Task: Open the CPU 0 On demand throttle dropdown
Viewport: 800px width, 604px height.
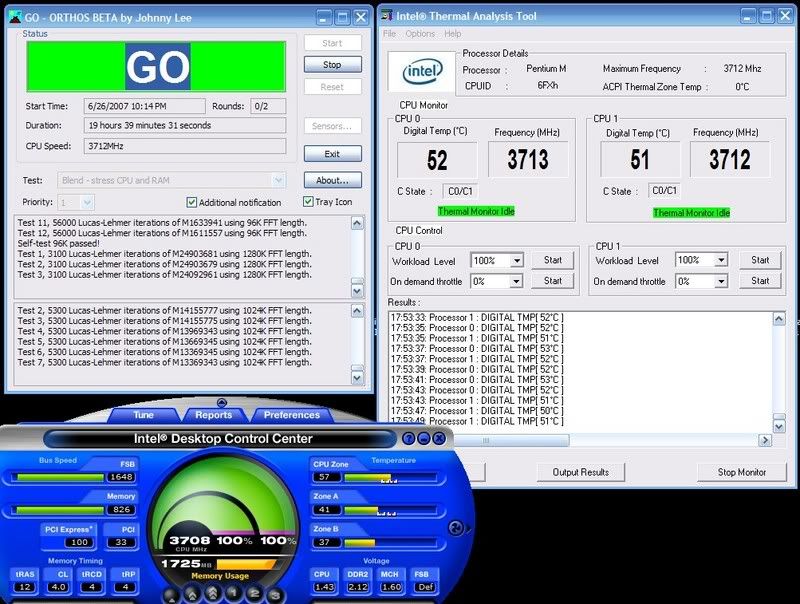Action: tap(517, 281)
